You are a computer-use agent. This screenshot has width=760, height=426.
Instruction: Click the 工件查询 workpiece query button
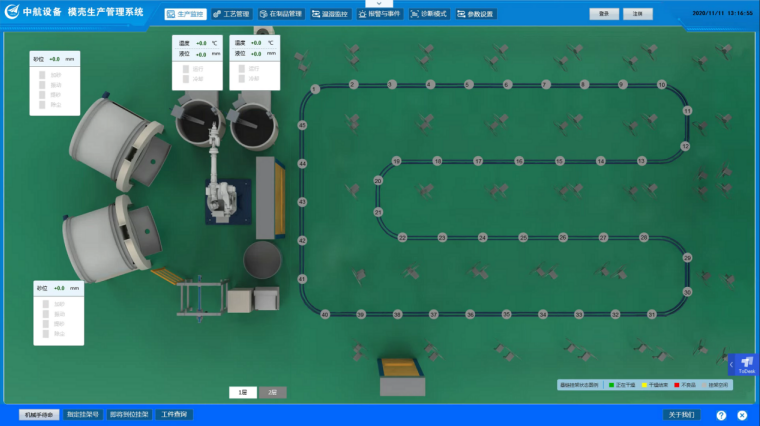tap(174, 415)
